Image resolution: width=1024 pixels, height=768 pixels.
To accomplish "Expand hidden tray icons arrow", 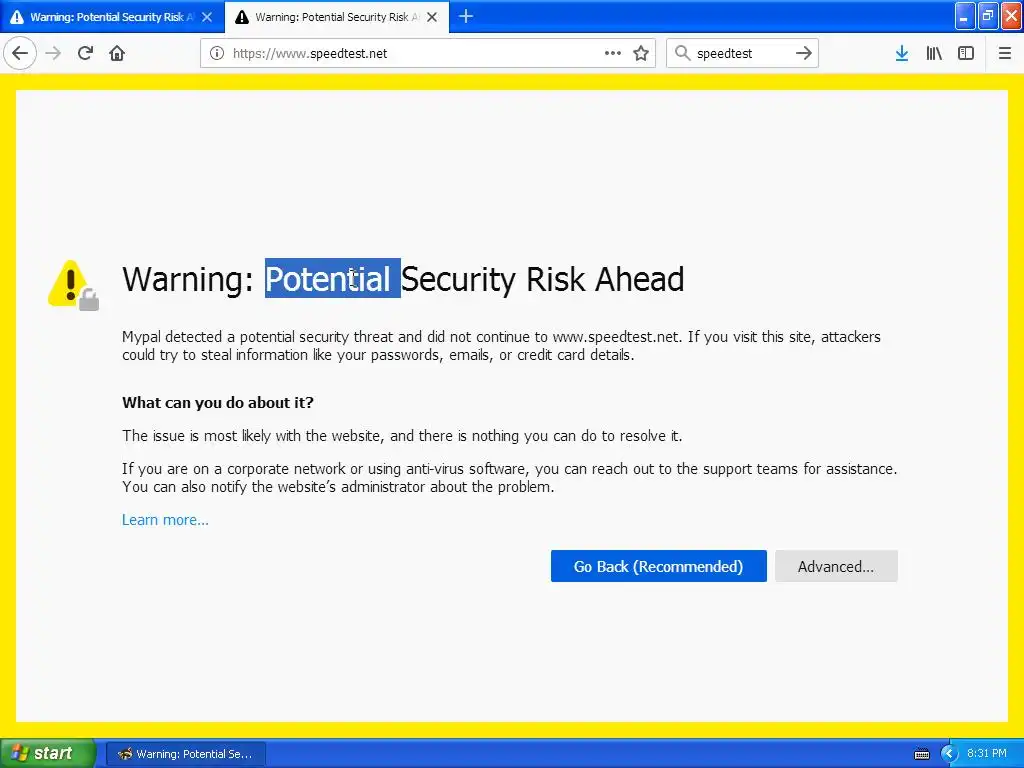I will pos(949,754).
